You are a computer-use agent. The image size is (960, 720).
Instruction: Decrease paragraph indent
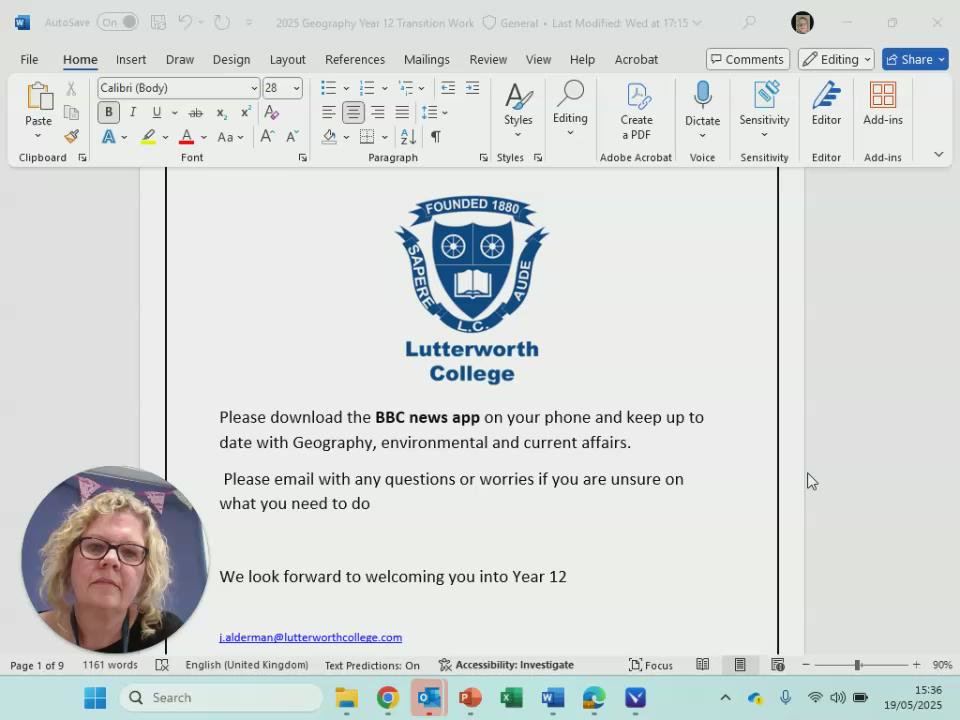[448, 88]
